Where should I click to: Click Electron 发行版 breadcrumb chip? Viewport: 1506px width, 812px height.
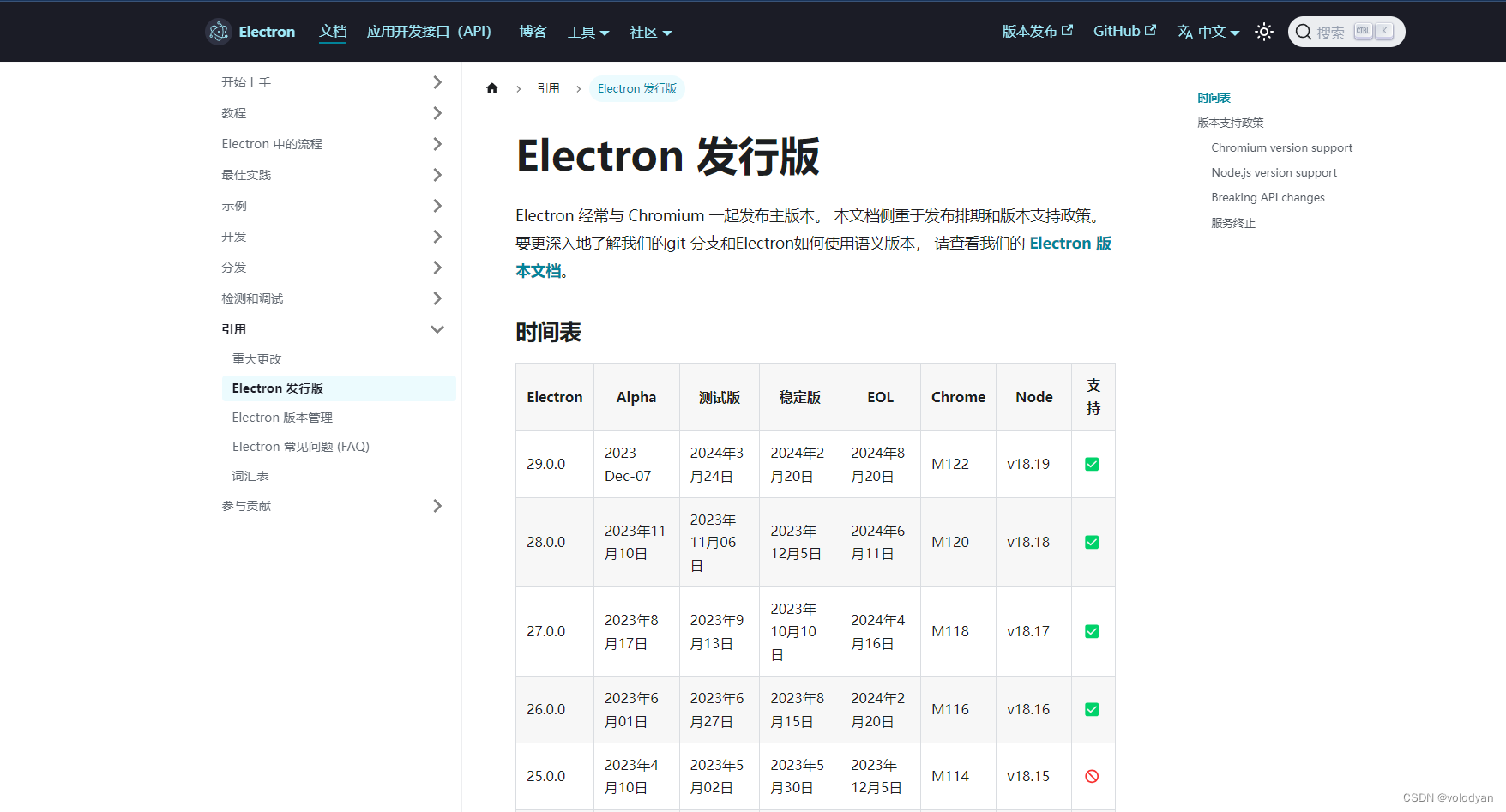[637, 88]
